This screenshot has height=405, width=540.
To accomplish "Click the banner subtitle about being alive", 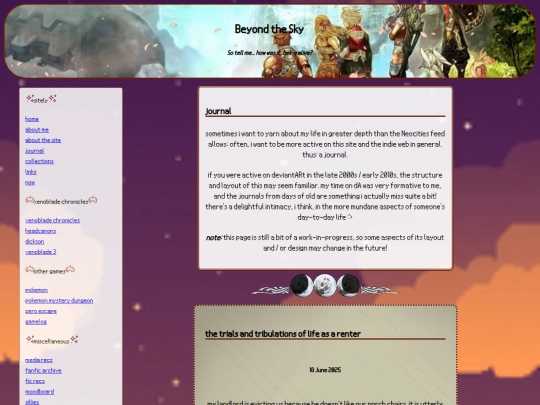I will click(270, 53).
